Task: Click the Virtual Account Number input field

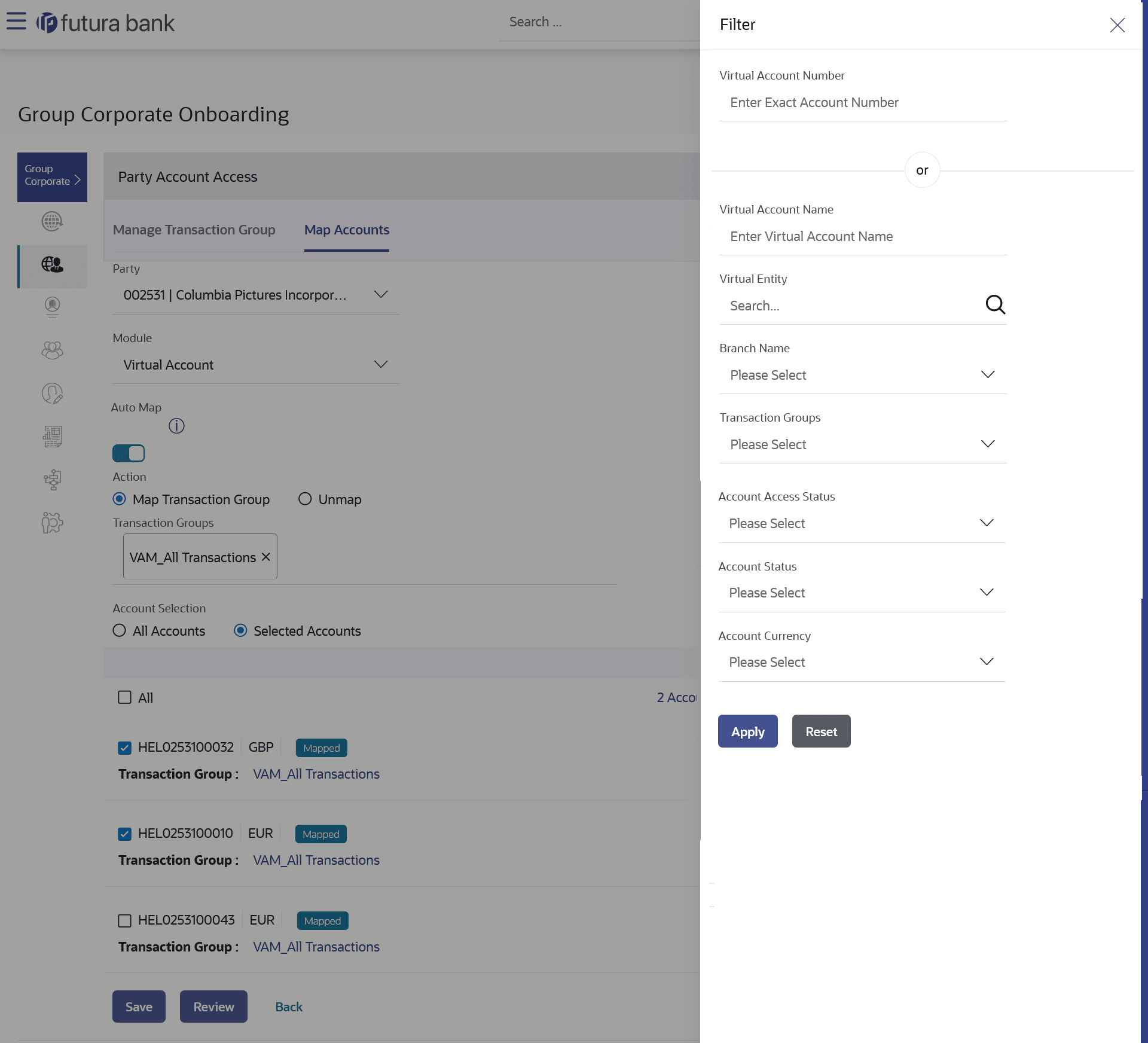Action: point(862,103)
